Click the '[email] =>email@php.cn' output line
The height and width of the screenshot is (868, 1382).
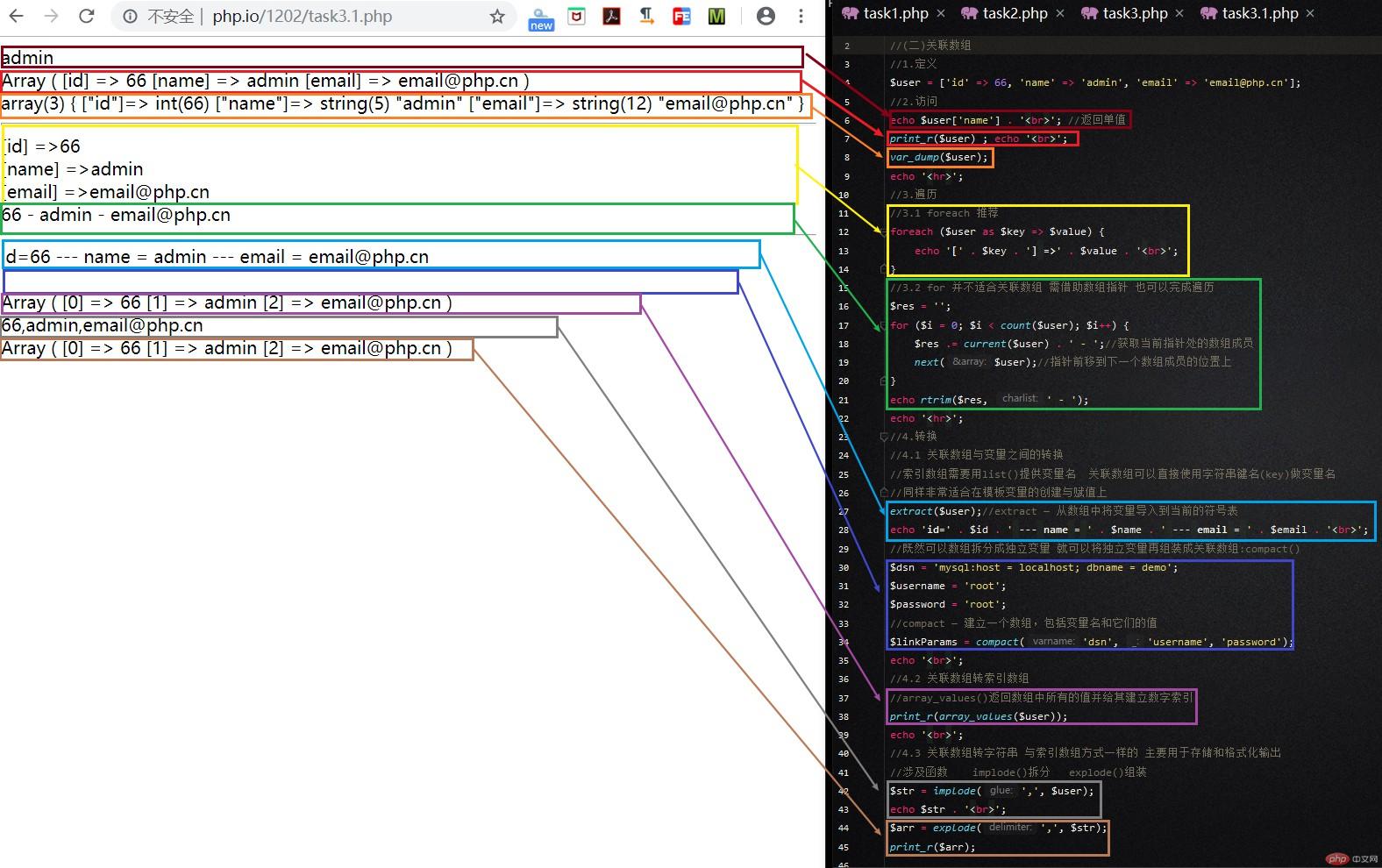(106, 192)
